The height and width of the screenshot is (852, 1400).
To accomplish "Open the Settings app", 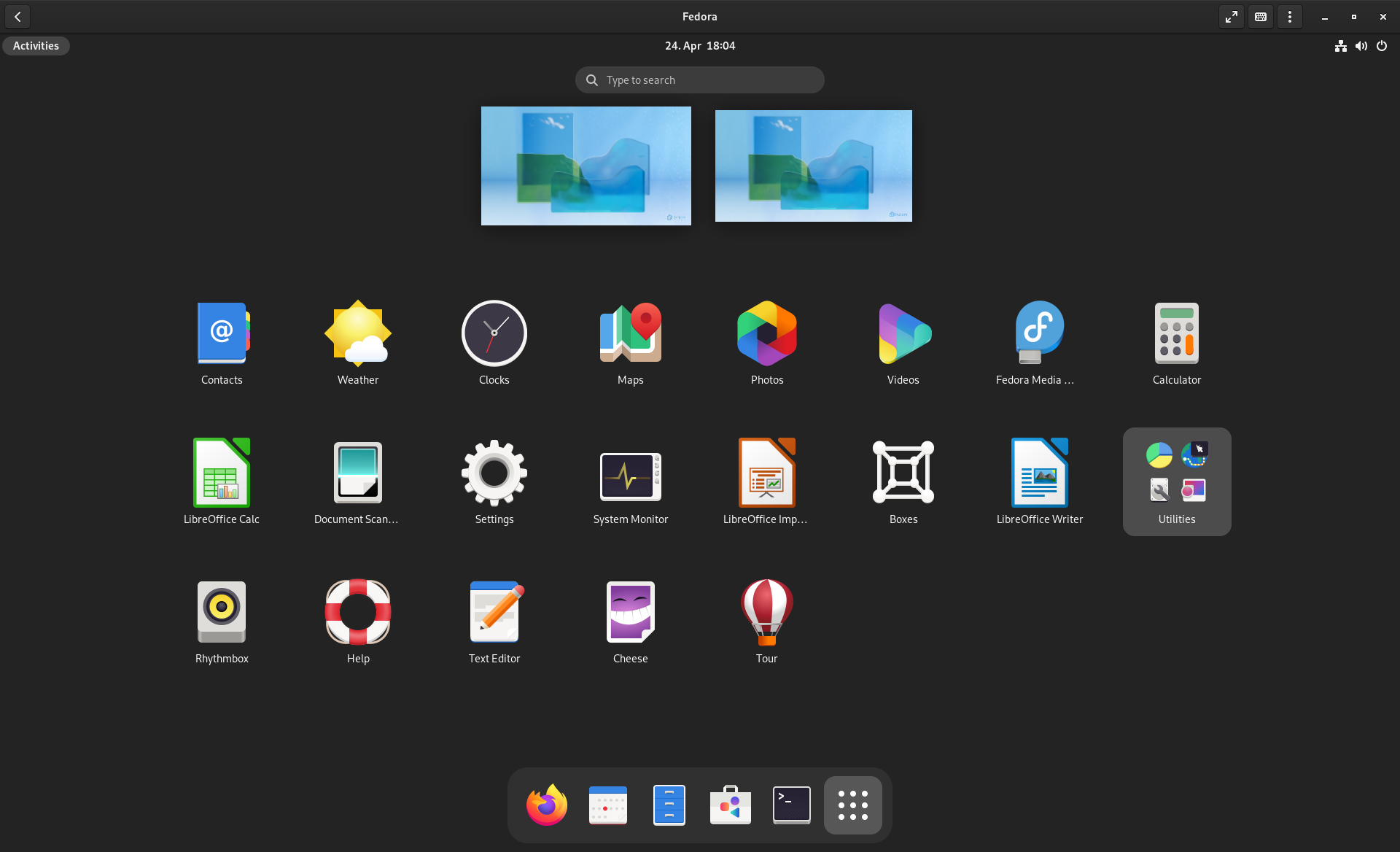I will (x=494, y=481).
